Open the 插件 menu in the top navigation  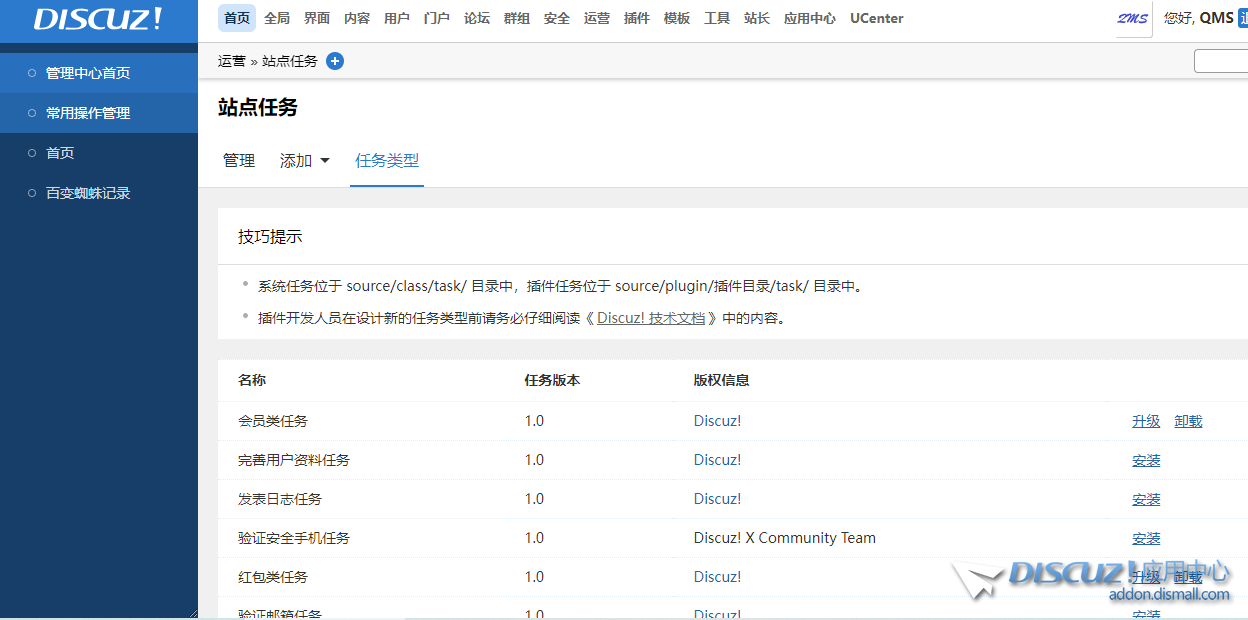[x=637, y=19]
